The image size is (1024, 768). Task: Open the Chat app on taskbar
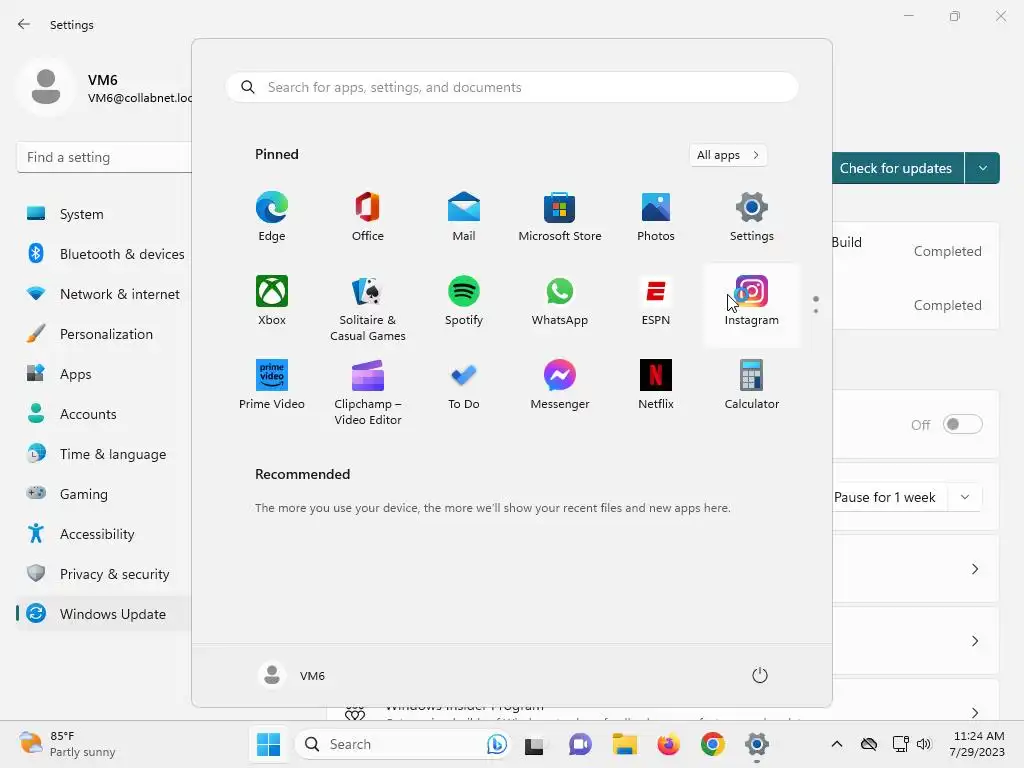point(580,744)
